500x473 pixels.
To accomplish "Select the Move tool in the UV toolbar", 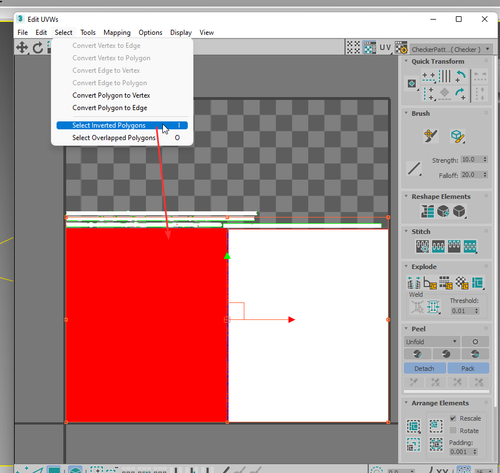I will point(22,47).
